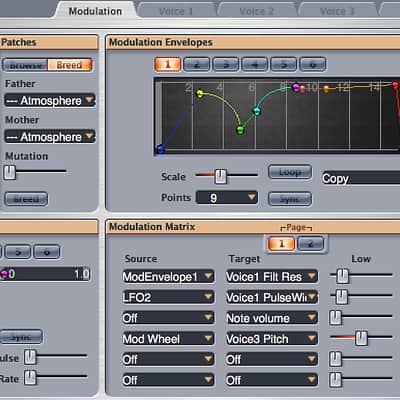Image resolution: width=400 pixels, height=400 pixels.
Task: Switch to Modulation Matrix page 1
Action: point(281,244)
